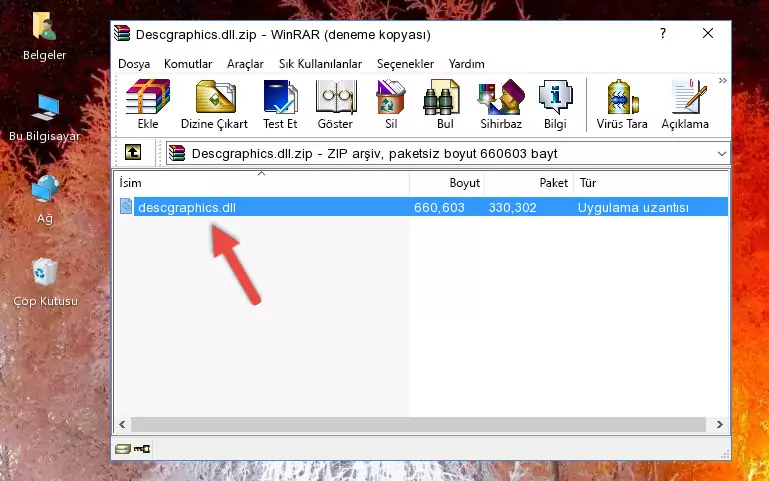Open the Bul (Find) binoculars tool

(x=444, y=104)
